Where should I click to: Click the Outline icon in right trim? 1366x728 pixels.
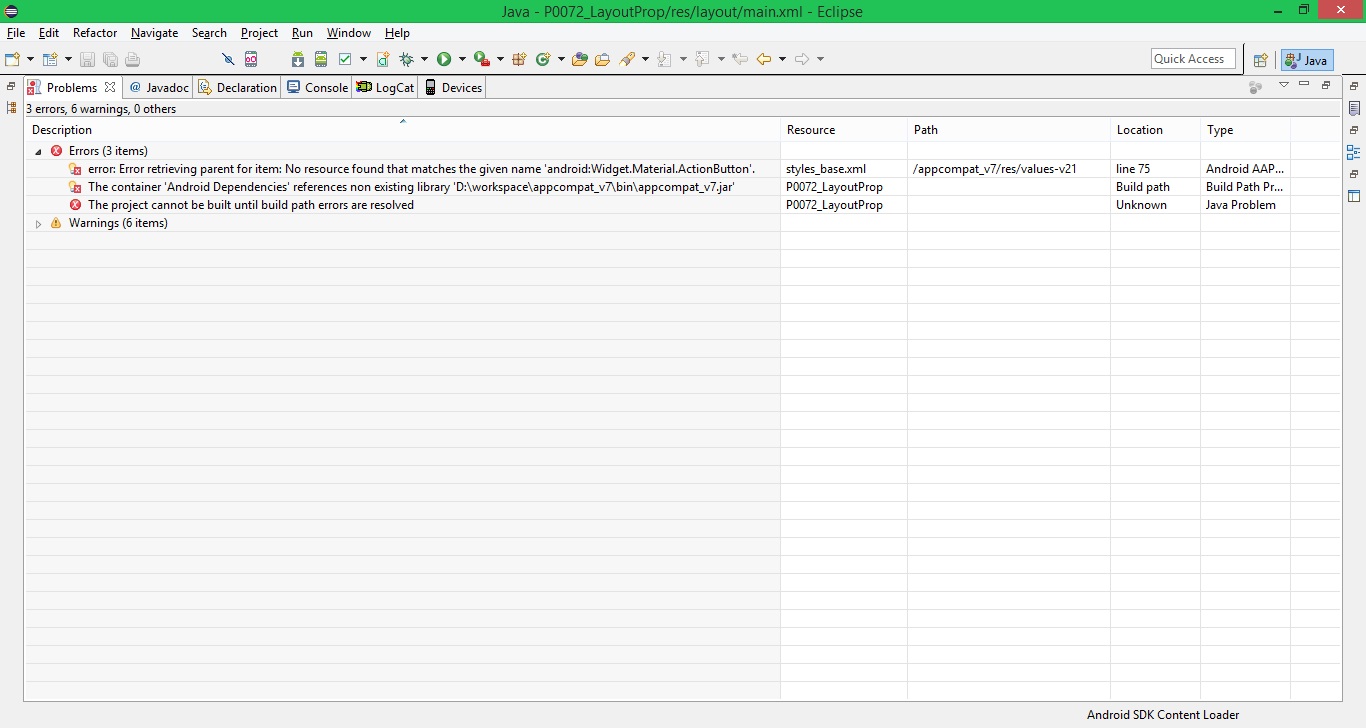tap(1354, 153)
